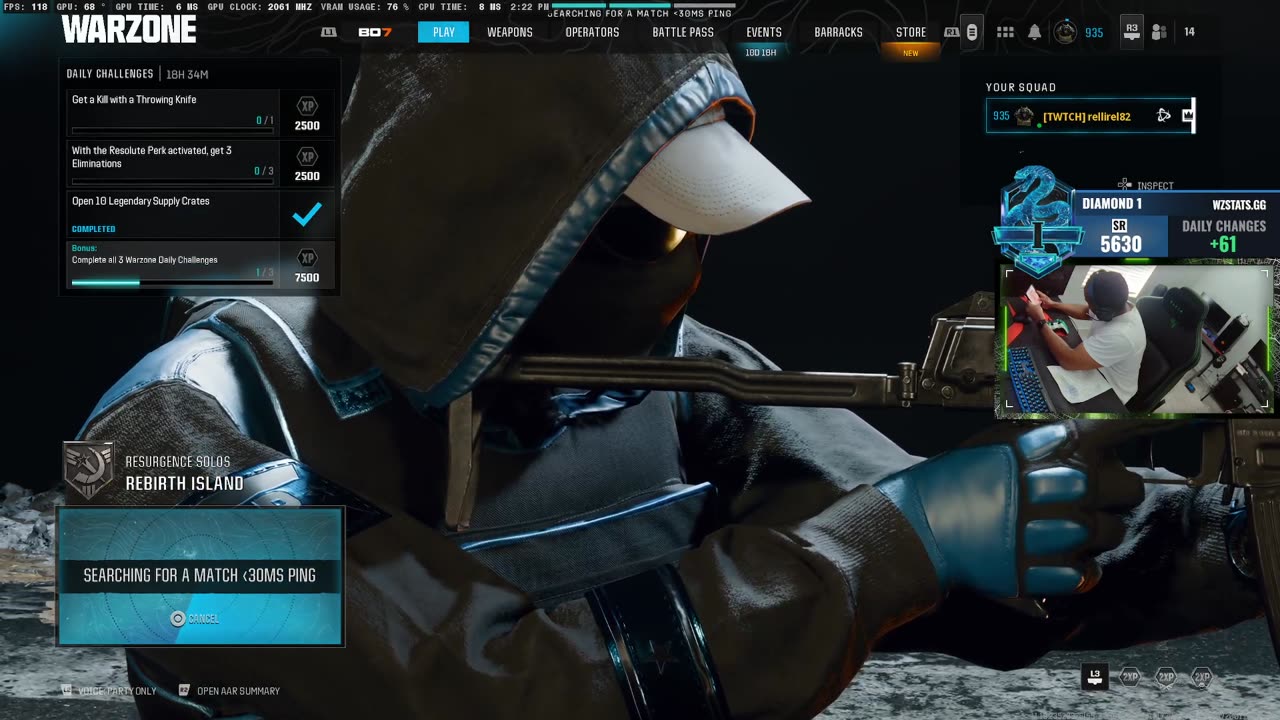1280x720 pixels.
Task: Click the searching for a match panel
Action: coord(200,576)
